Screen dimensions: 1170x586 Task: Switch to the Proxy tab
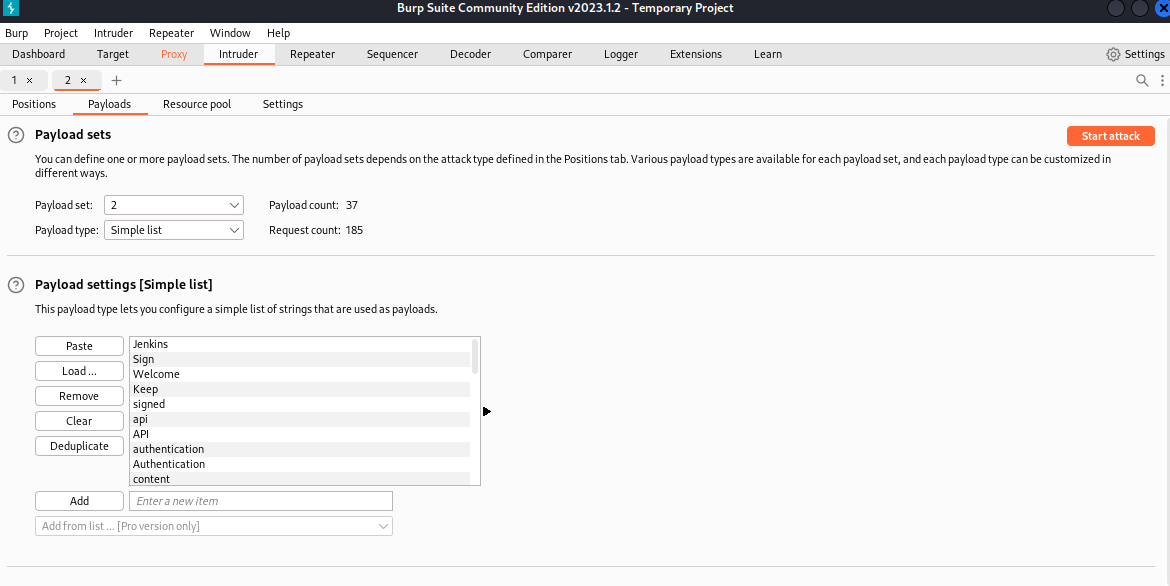174,54
